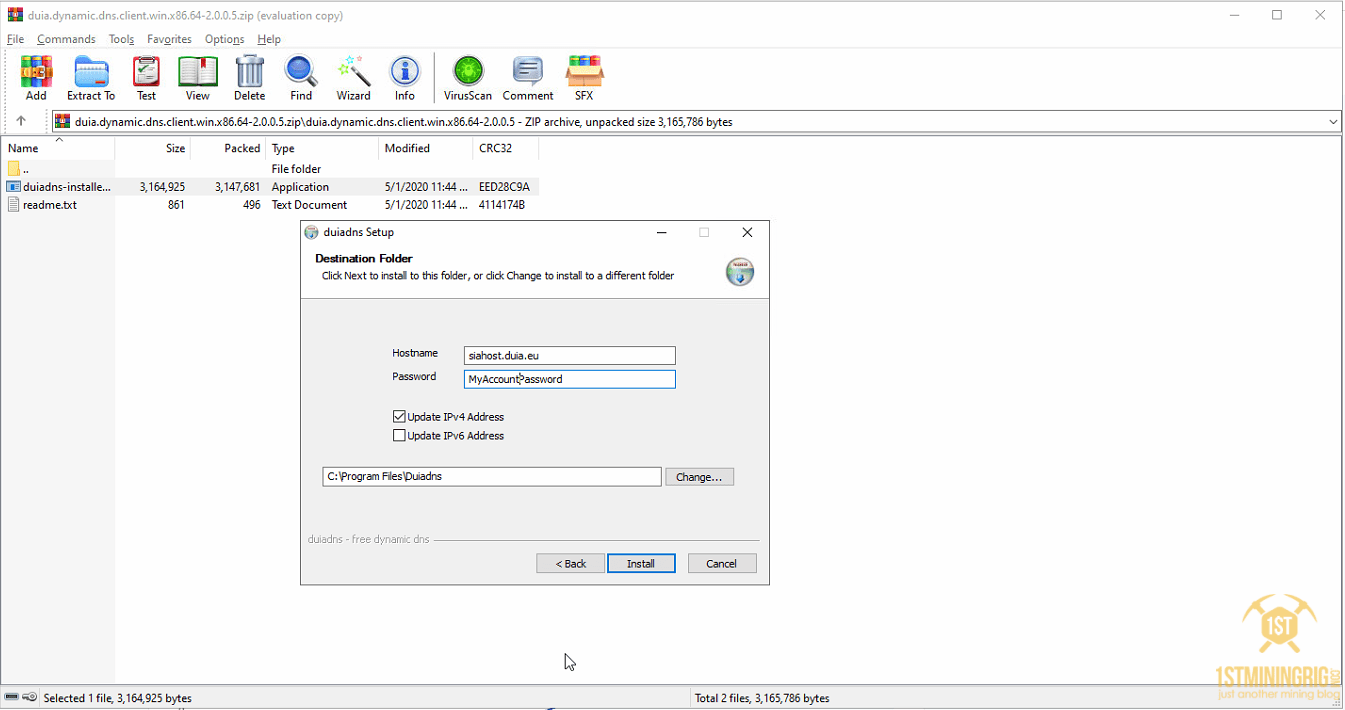Click Change... to pick another folder

[x=699, y=477]
